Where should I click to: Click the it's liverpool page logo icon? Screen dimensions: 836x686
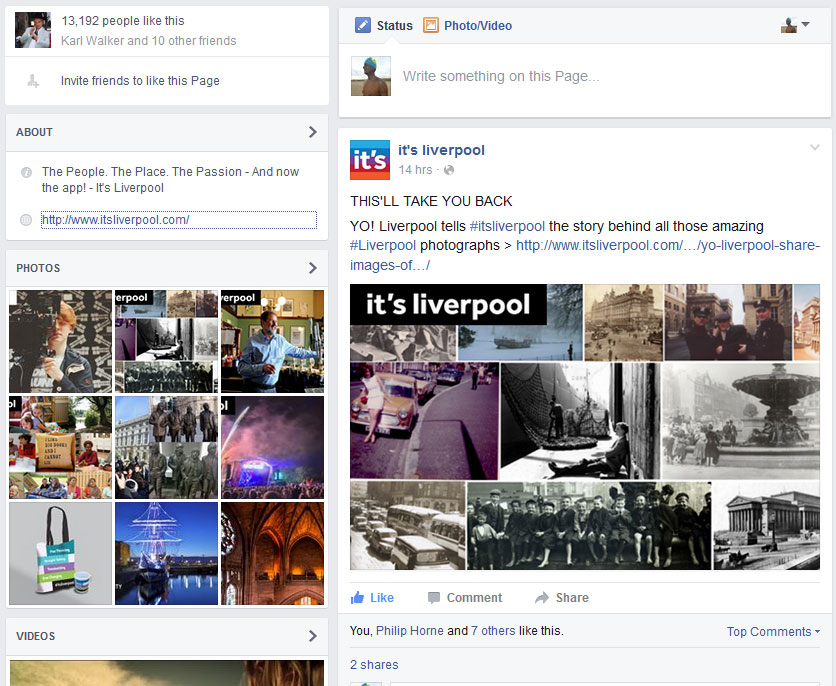click(369, 160)
